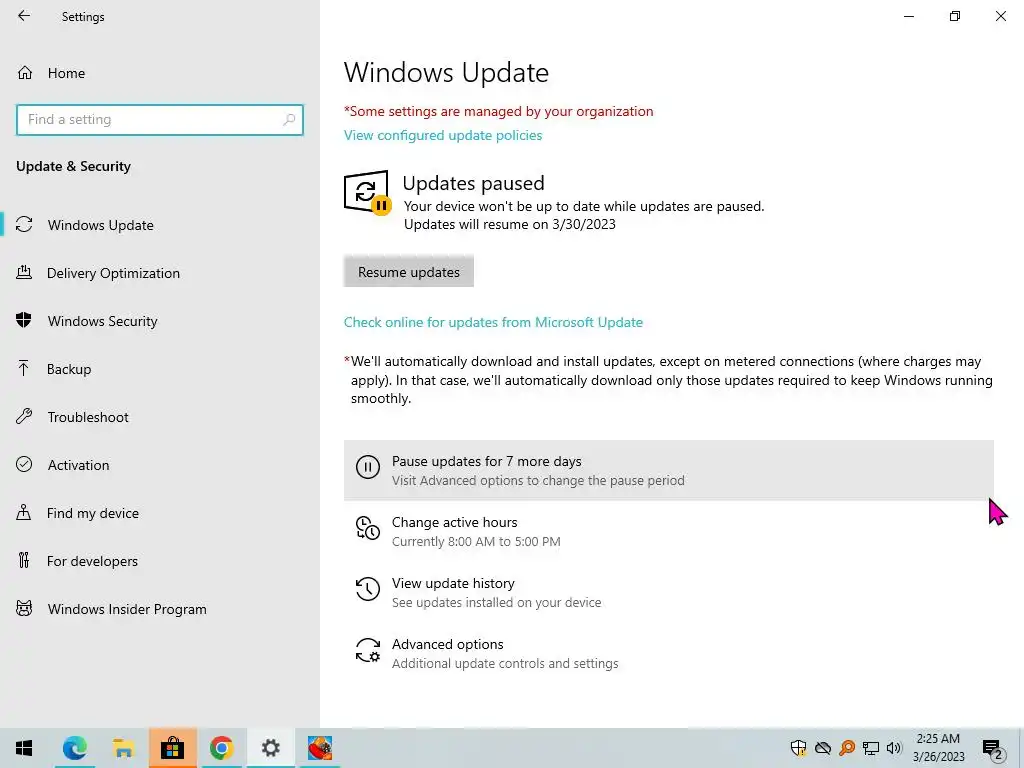Click the back arrow in Settings
Image resolution: width=1024 pixels, height=768 pixels.
24,16
